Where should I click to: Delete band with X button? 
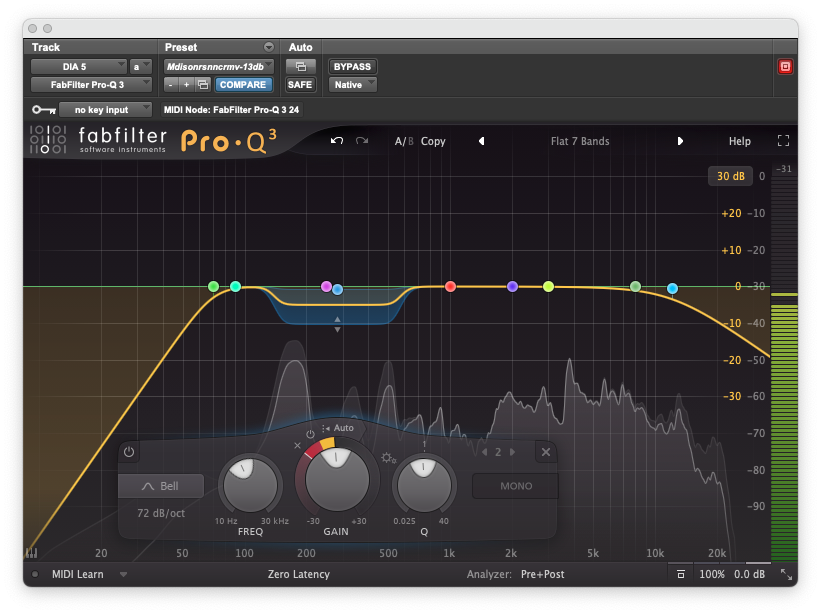(546, 452)
